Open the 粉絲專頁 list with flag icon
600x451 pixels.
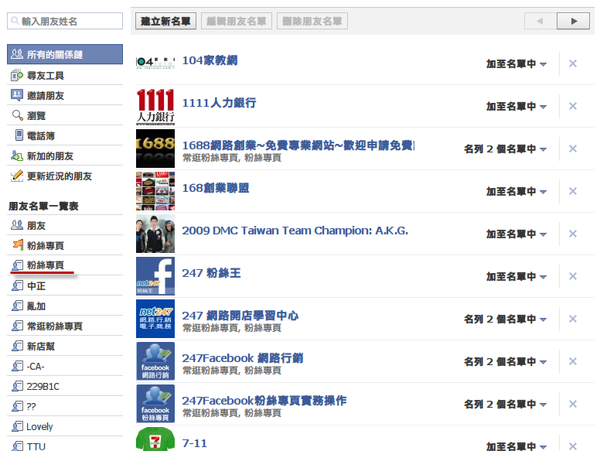tap(65, 245)
